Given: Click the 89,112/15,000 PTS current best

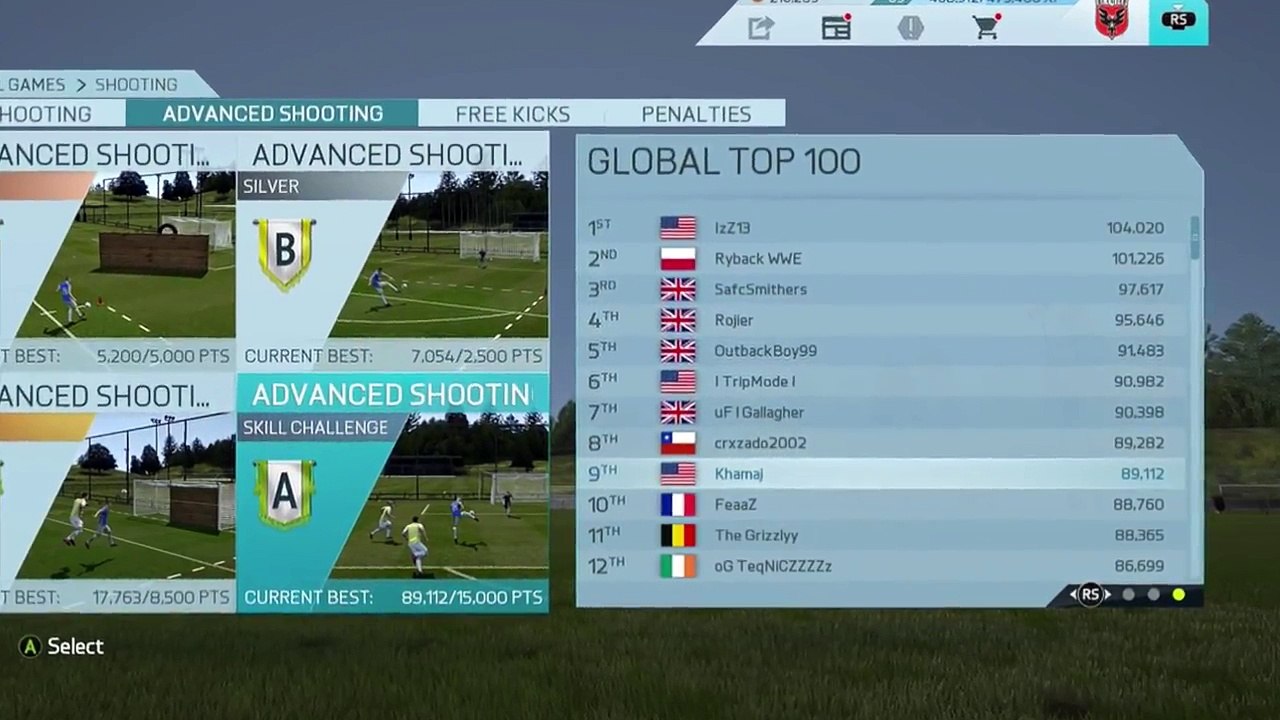Looking at the screenshot, I should [472, 597].
